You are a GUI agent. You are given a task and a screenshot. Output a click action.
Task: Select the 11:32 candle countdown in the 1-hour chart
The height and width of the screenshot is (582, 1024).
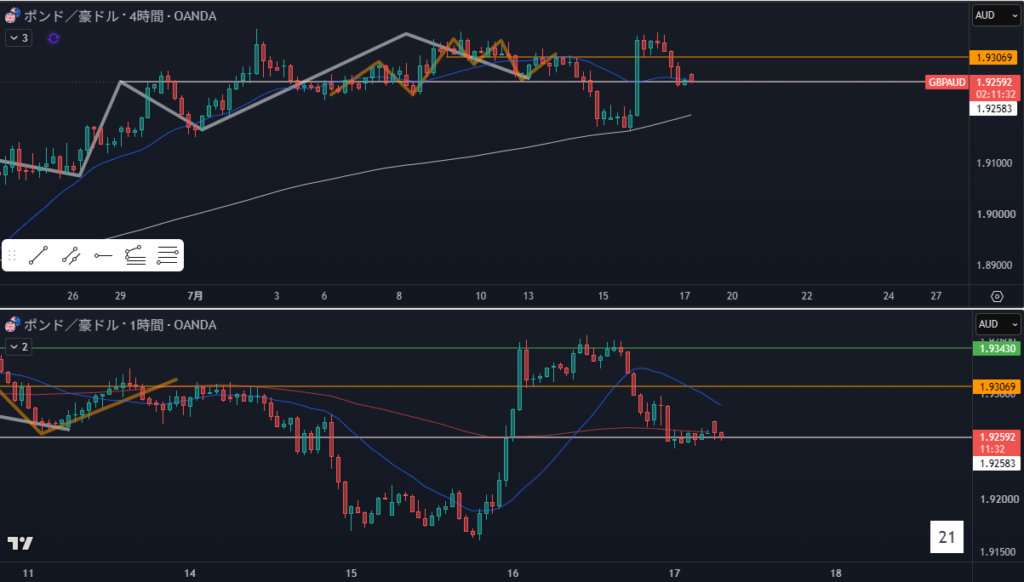pyautogui.click(x=993, y=449)
